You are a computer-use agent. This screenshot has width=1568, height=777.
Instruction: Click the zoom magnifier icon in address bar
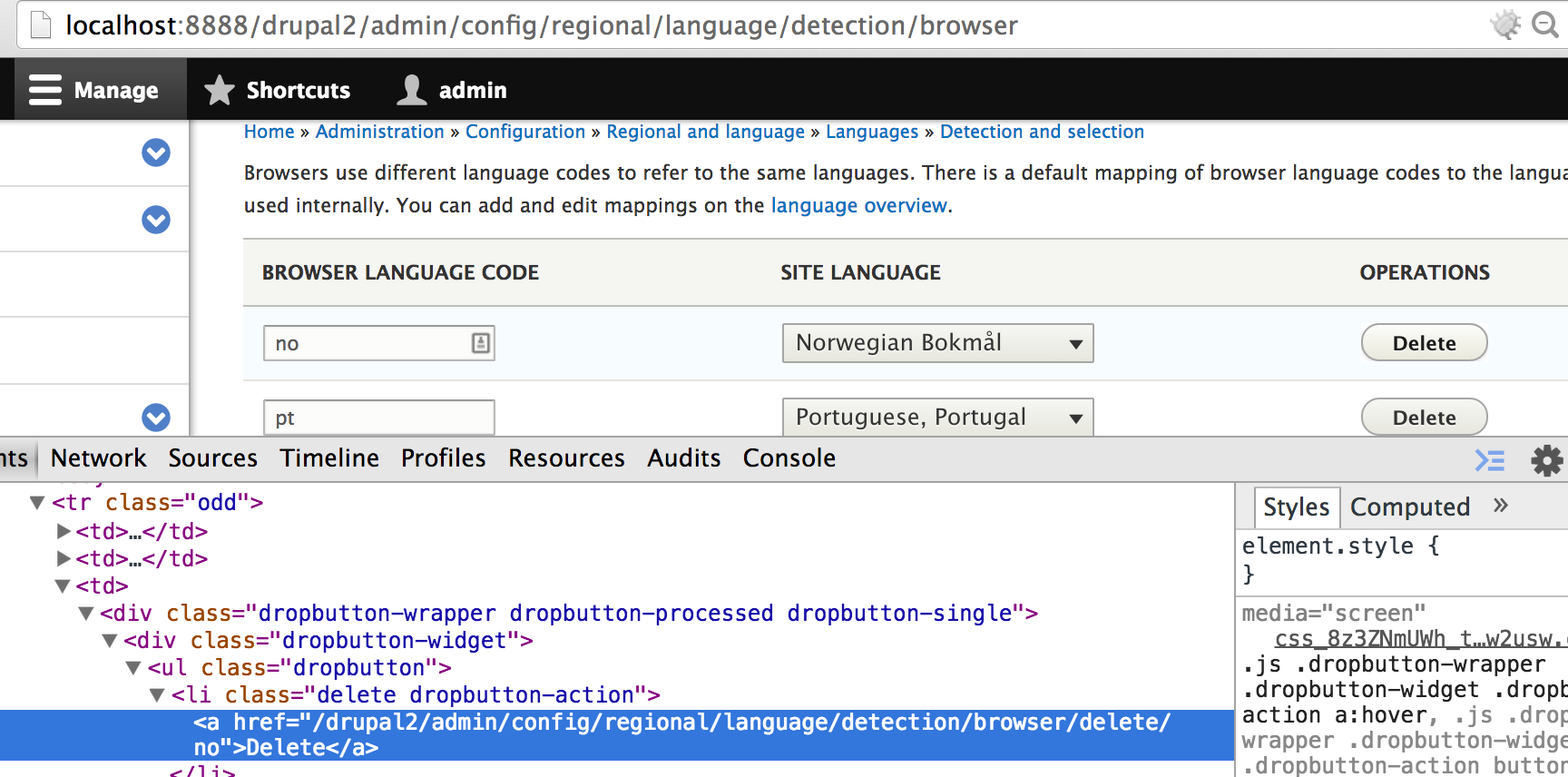pos(1544,25)
